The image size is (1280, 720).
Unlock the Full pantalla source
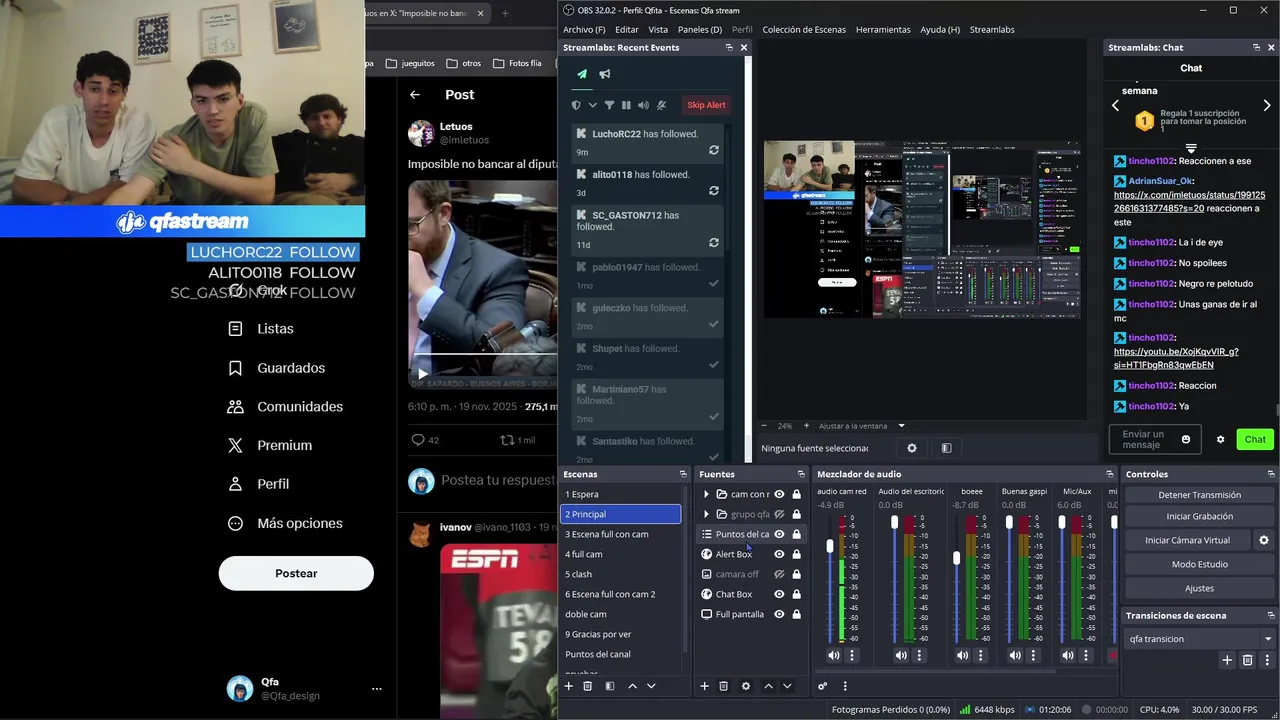[x=797, y=614]
